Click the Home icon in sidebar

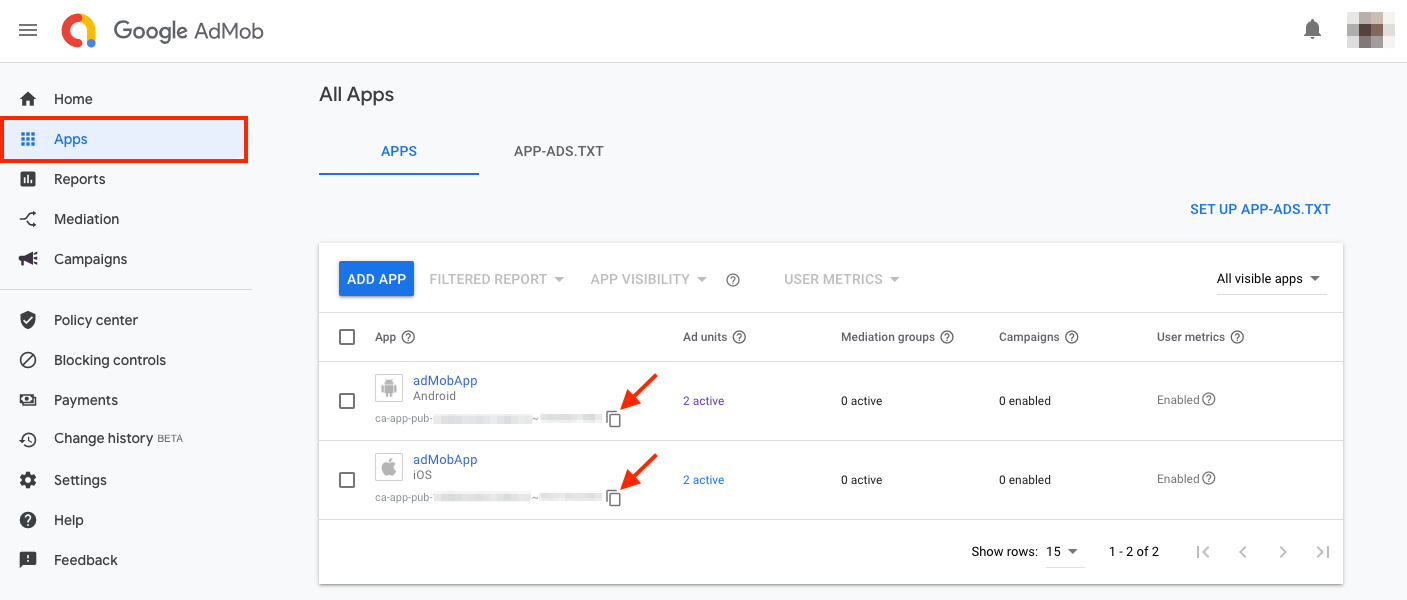point(28,99)
